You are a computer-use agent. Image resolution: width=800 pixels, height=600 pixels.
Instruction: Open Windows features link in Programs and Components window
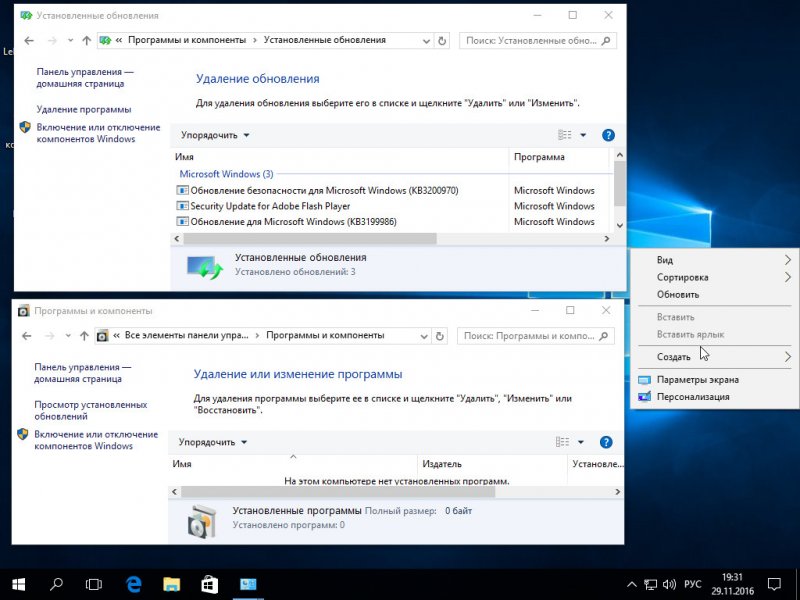(x=96, y=440)
